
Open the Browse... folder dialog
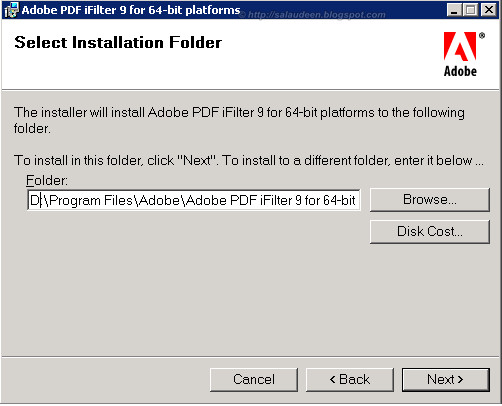[x=430, y=200]
